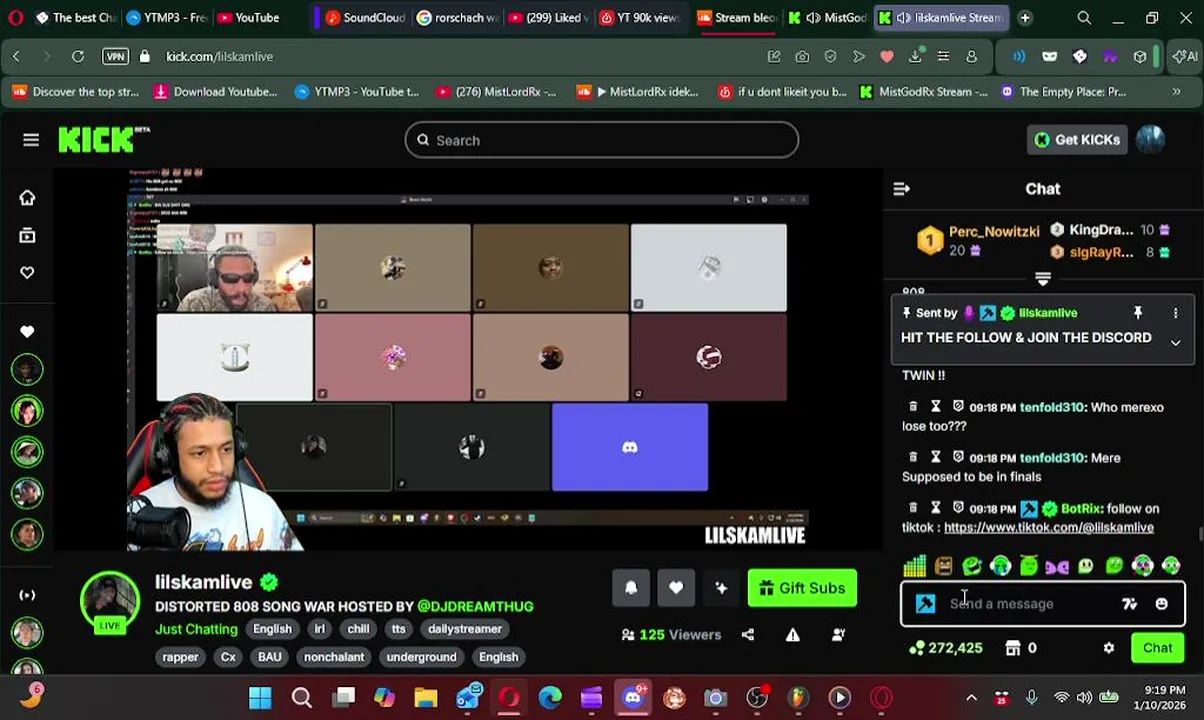Open the chat identity badge icon in message box
This screenshot has width=1204, height=720.
coord(925,604)
